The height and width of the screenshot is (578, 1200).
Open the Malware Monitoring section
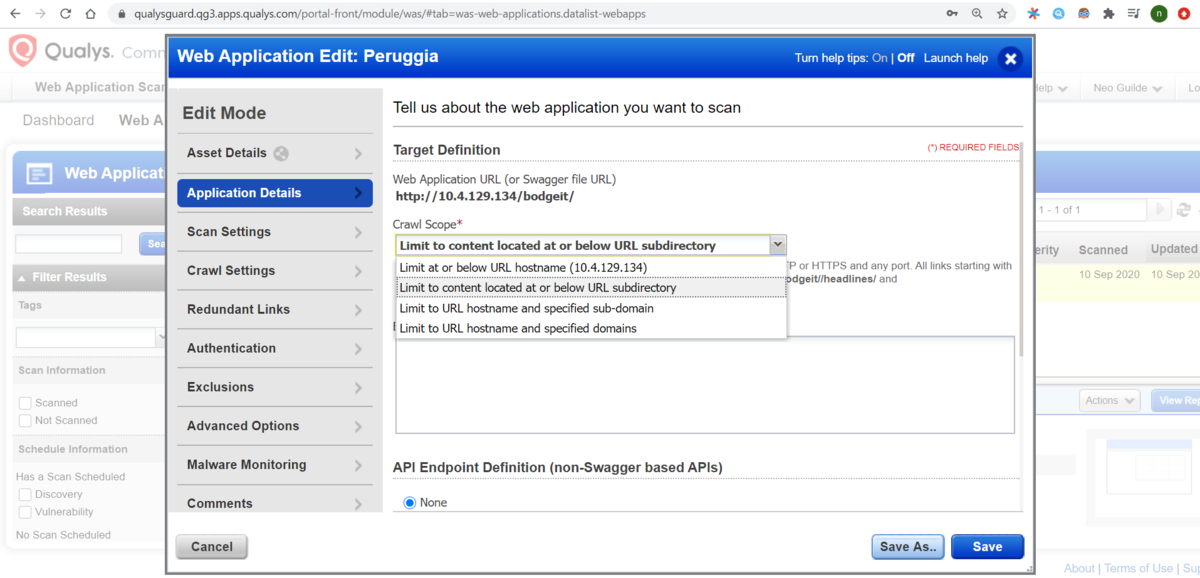click(x=275, y=465)
